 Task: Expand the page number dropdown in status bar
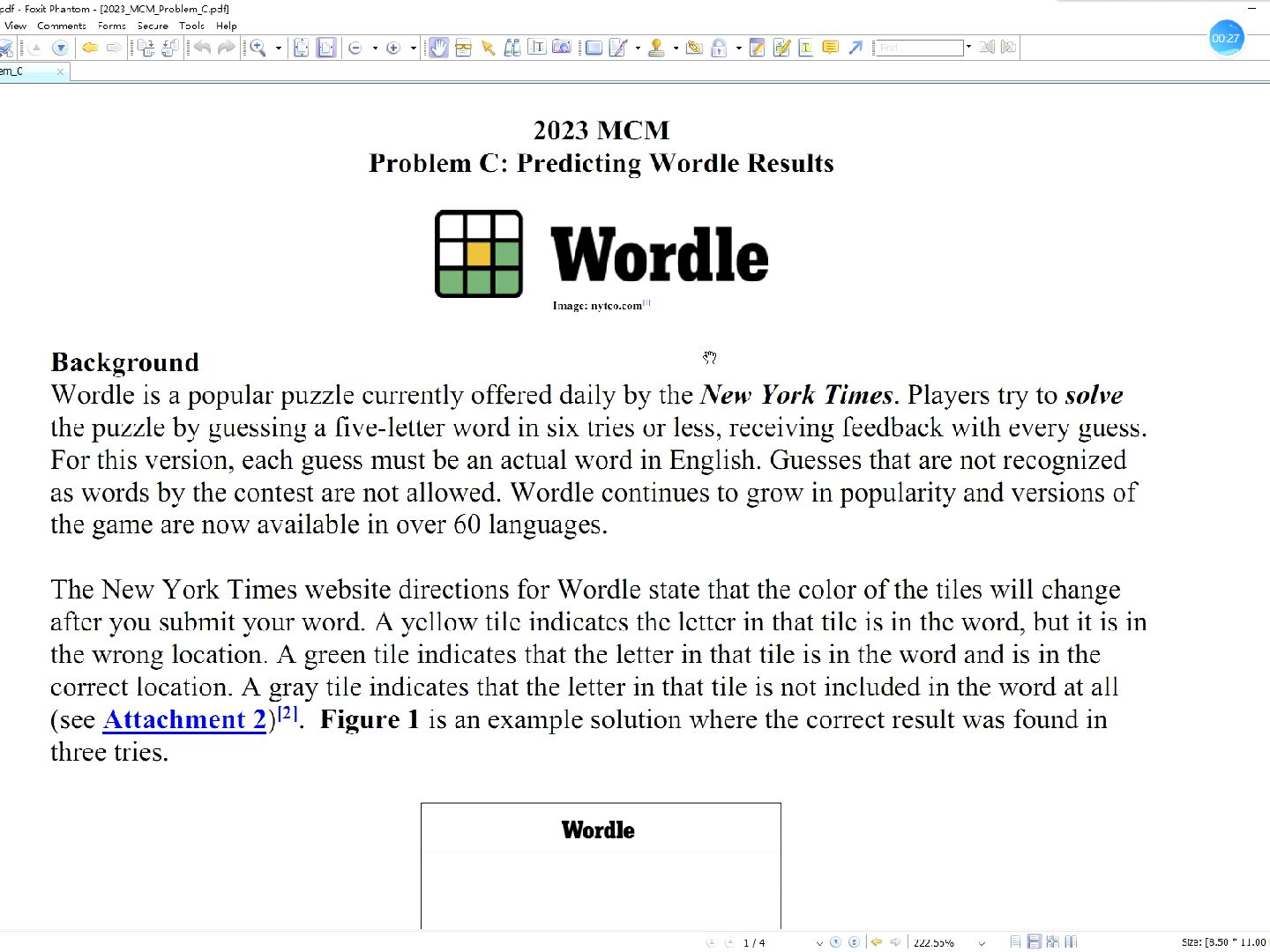coord(819,943)
